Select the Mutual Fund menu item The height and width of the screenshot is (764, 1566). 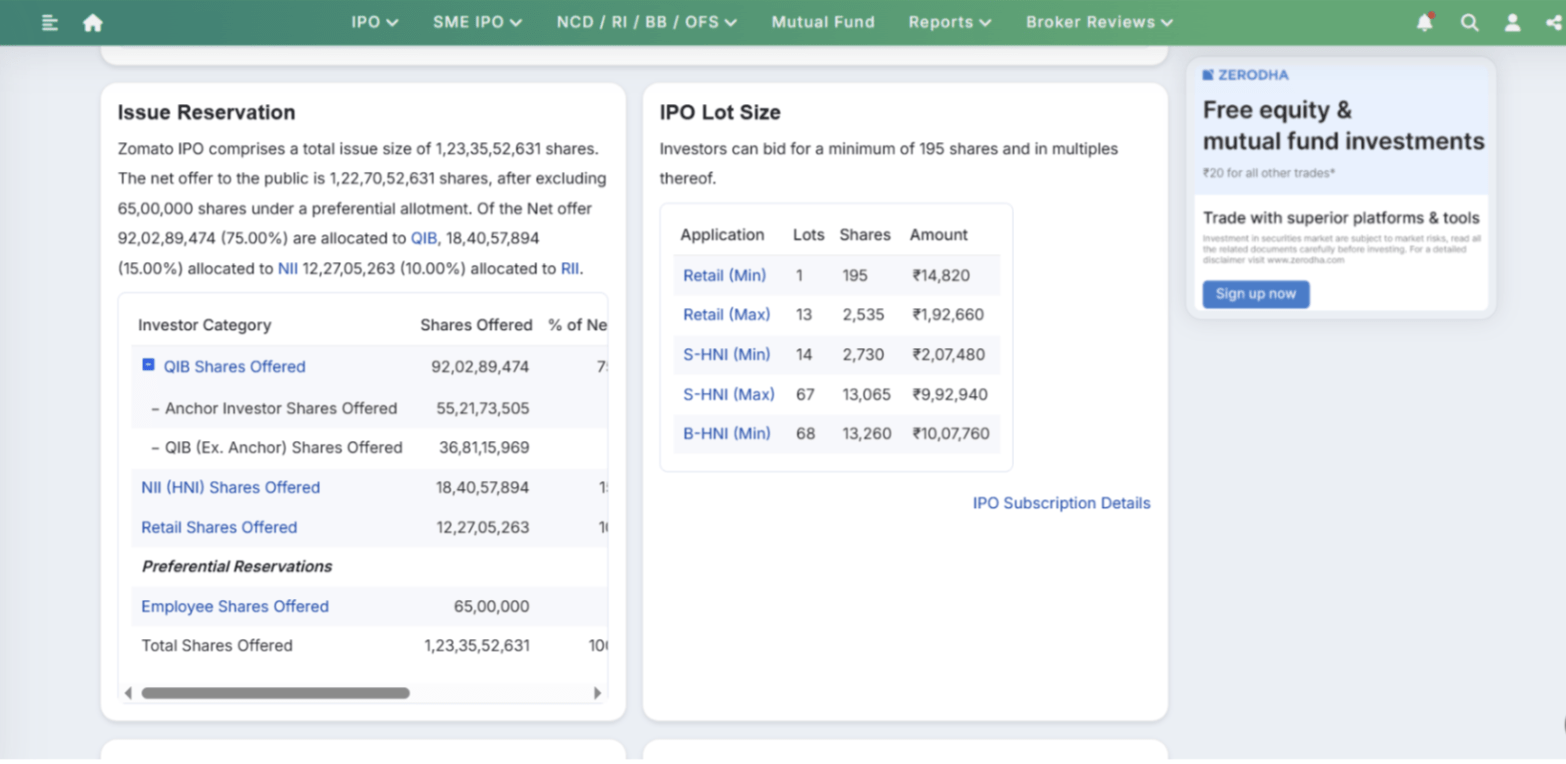pos(823,22)
